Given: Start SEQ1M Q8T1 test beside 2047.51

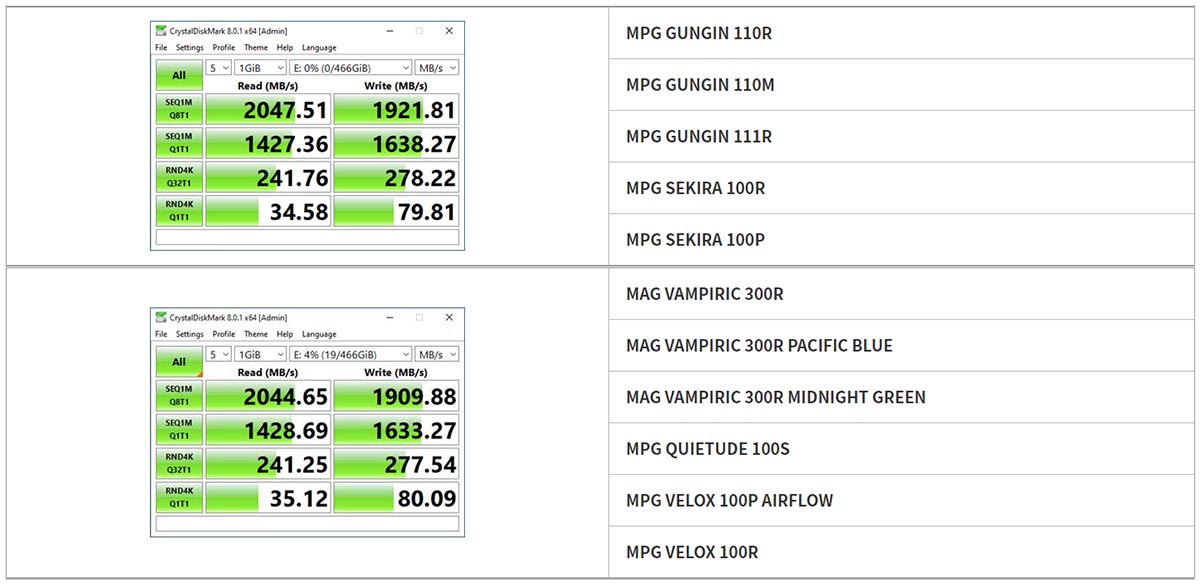Looking at the screenshot, I should 179,110.
